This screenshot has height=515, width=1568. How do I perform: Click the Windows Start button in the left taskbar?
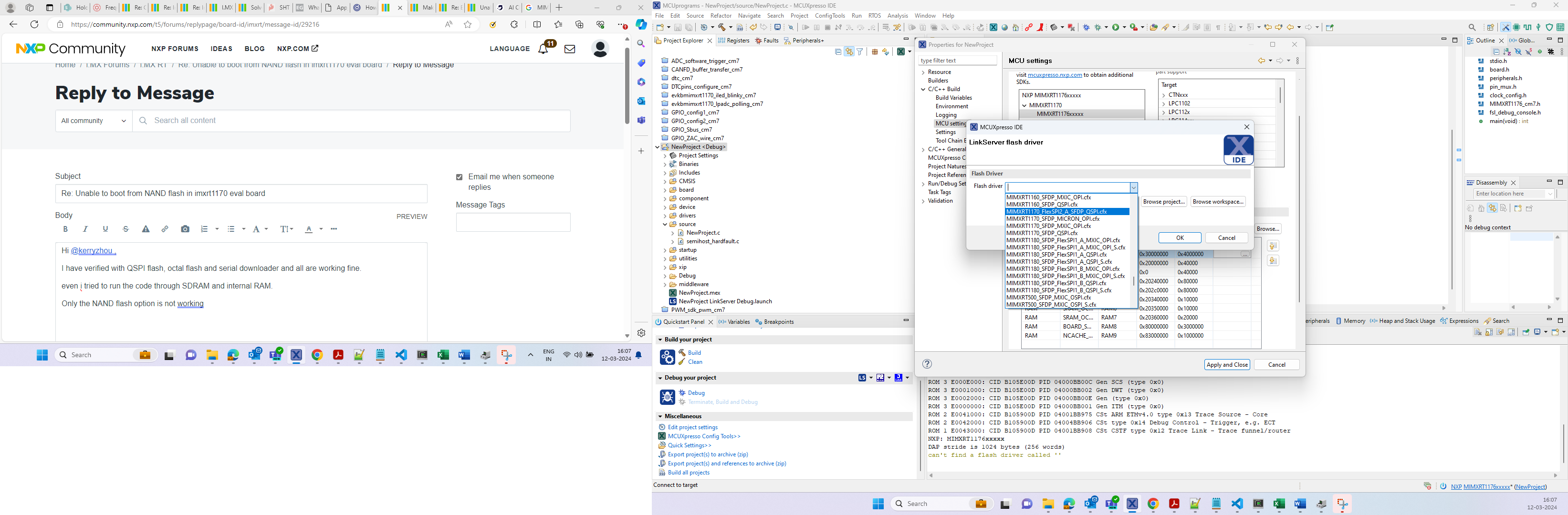[42, 355]
